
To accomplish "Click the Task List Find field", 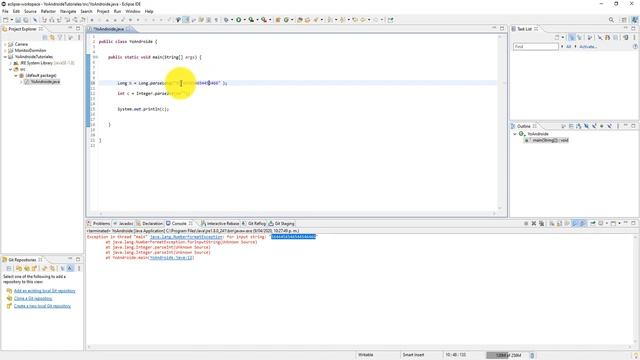I will 536,47.
